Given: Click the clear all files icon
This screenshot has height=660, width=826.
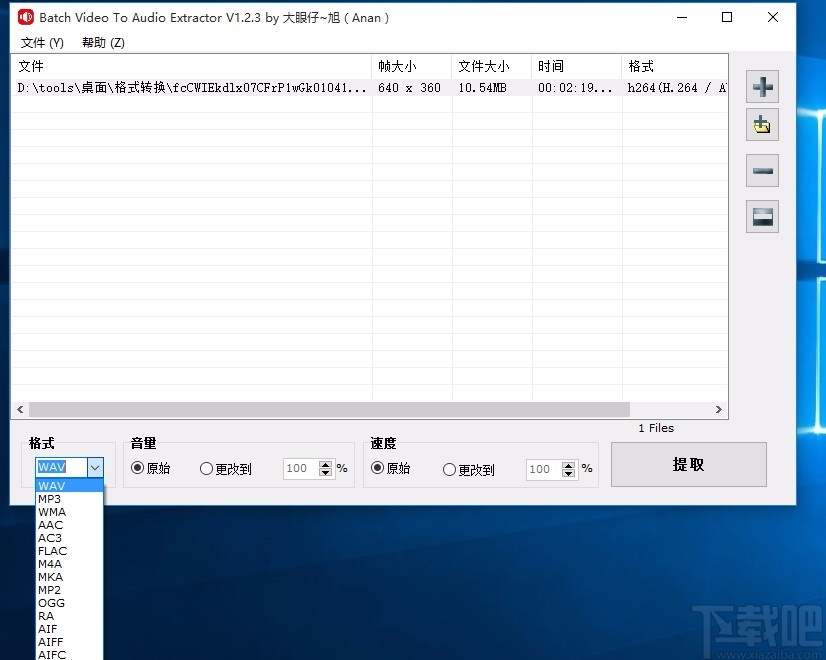Looking at the screenshot, I should point(762,216).
